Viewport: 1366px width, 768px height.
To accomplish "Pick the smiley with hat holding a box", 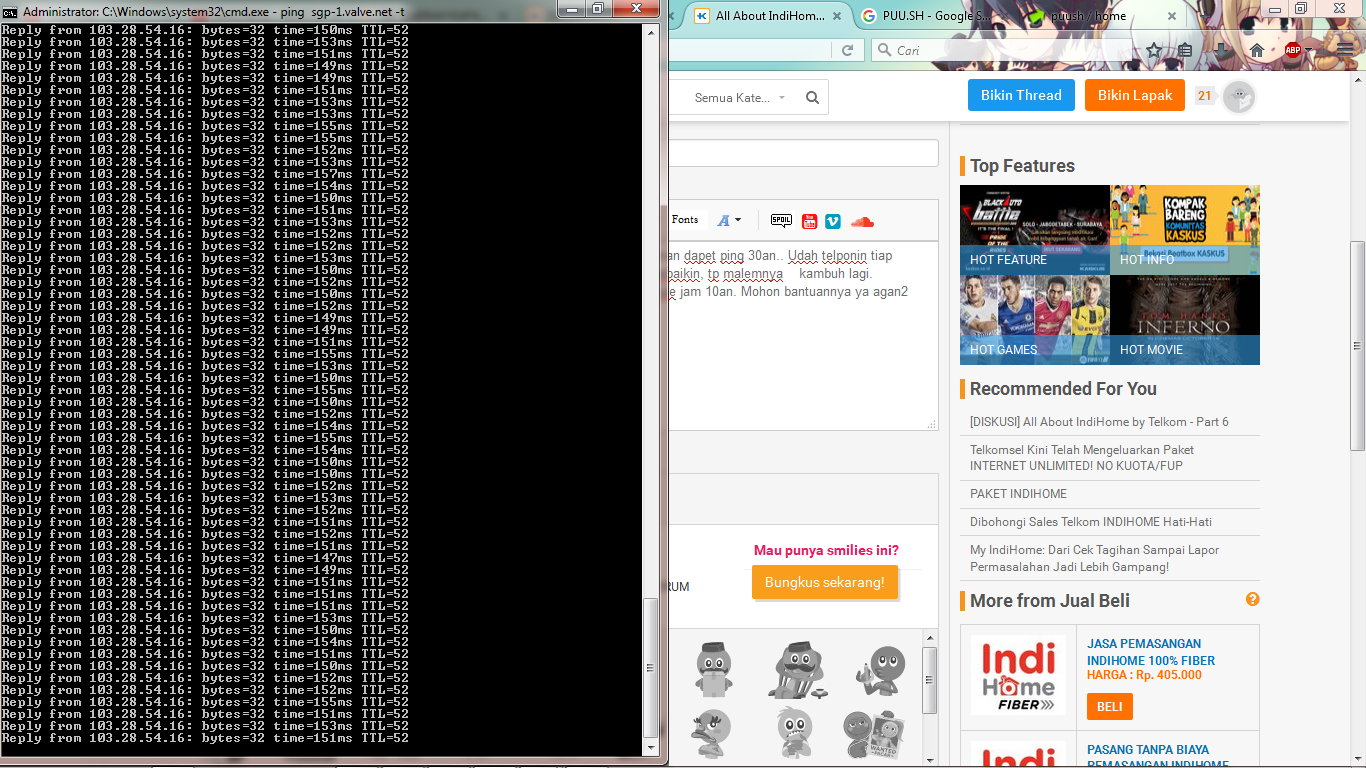I will click(713, 669).
